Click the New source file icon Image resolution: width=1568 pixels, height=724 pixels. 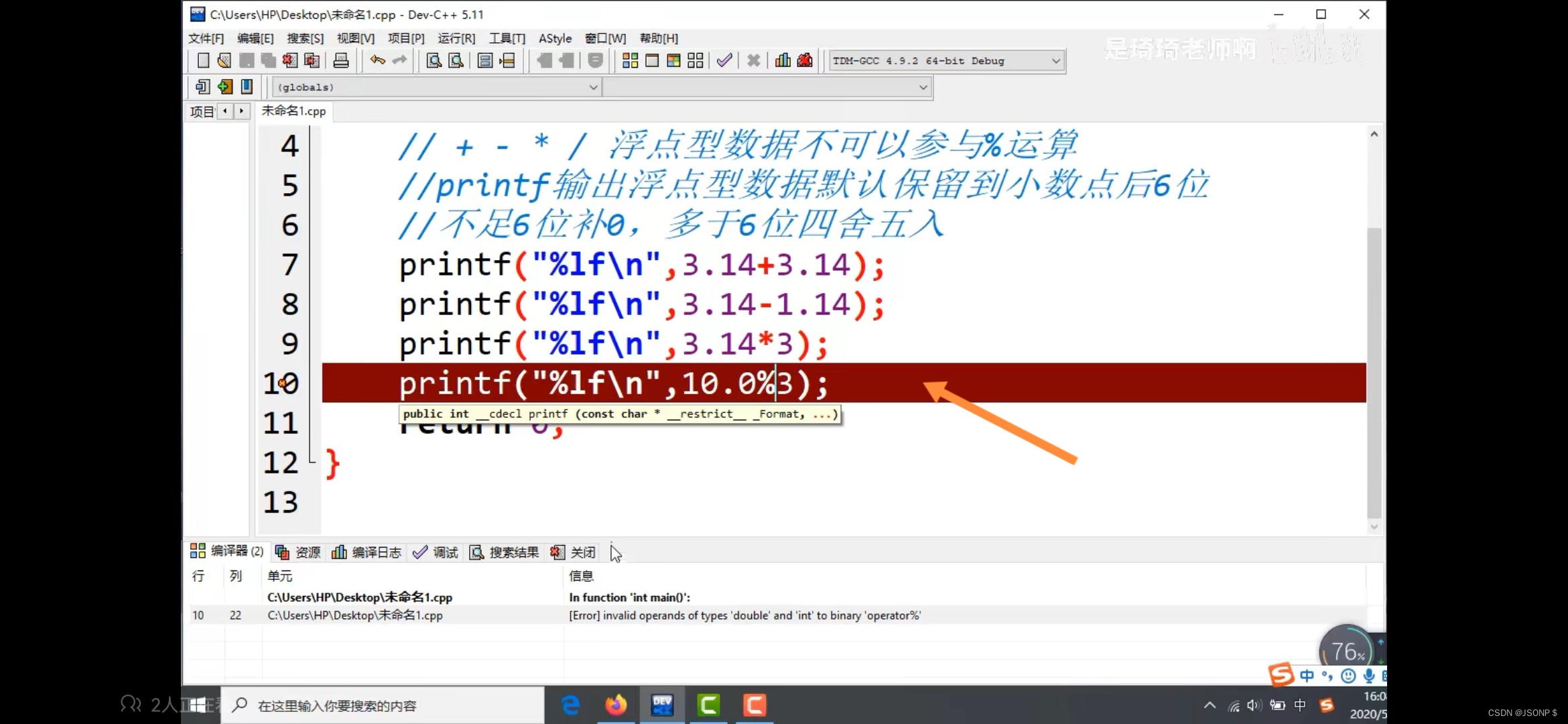point(203,61)
